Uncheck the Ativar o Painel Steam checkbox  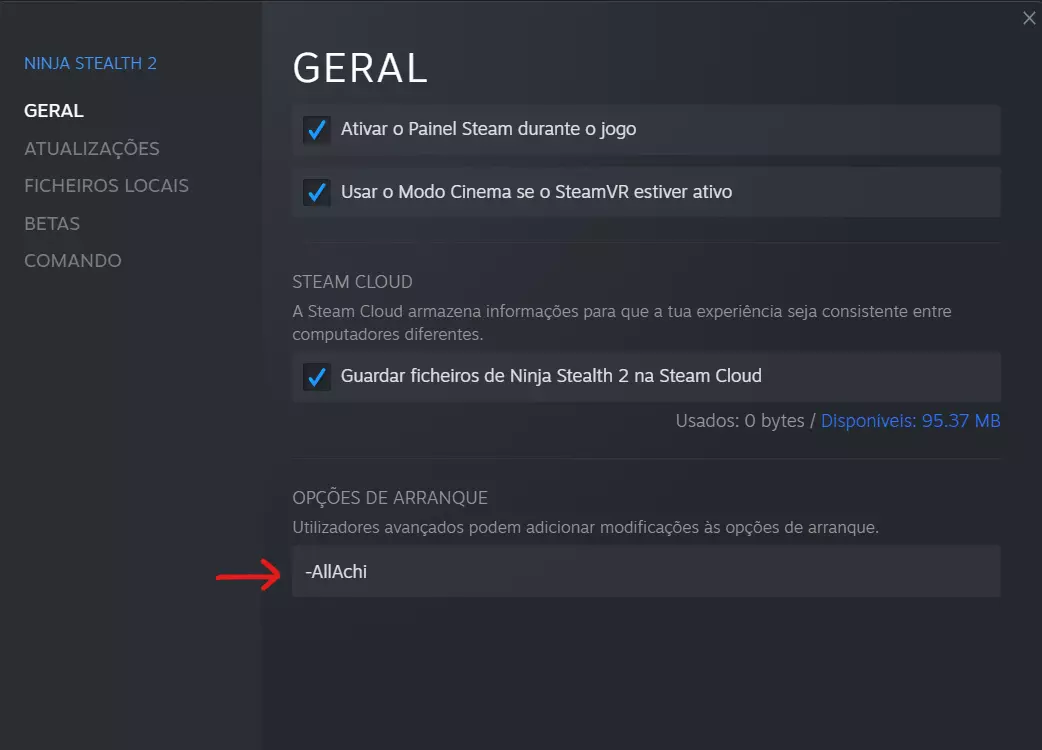[317, 130]
